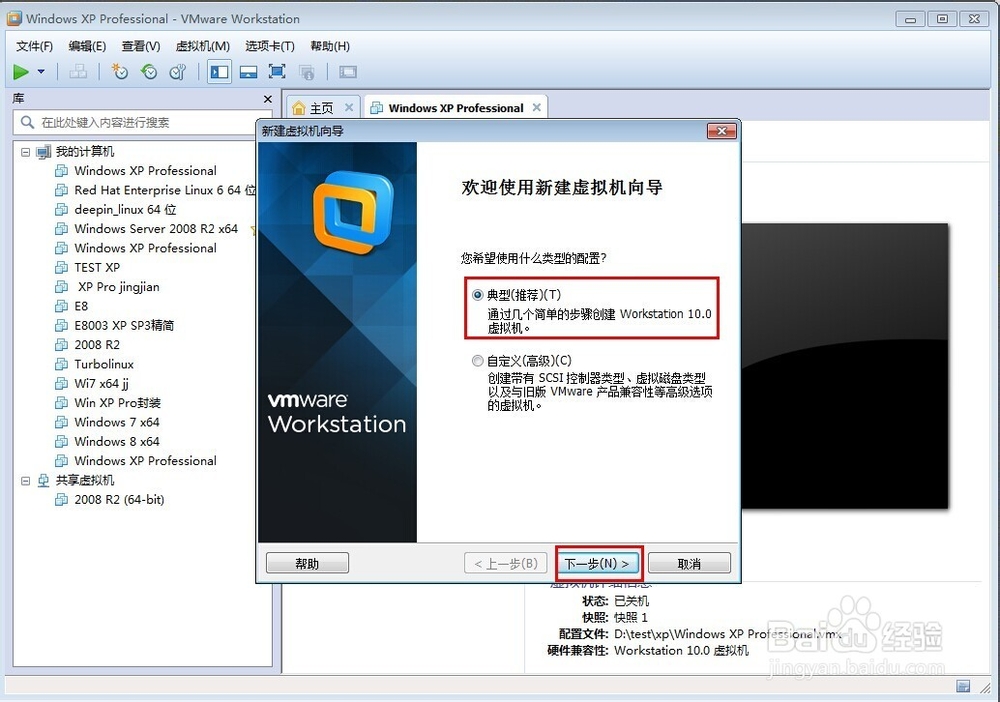
Task: Close the 新建虚拟机向导 dialog
Action: (721, 131)
